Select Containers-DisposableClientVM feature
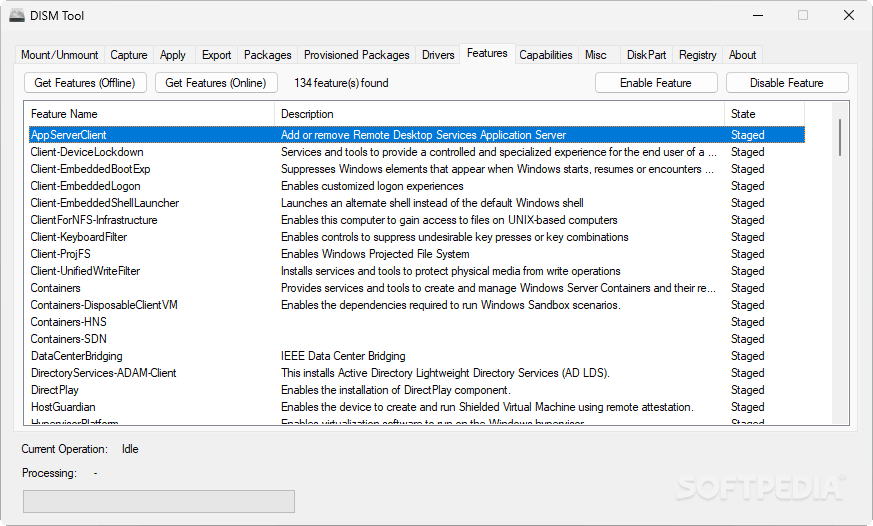Screen dimensions: 873x526 (x=416, y=305)
